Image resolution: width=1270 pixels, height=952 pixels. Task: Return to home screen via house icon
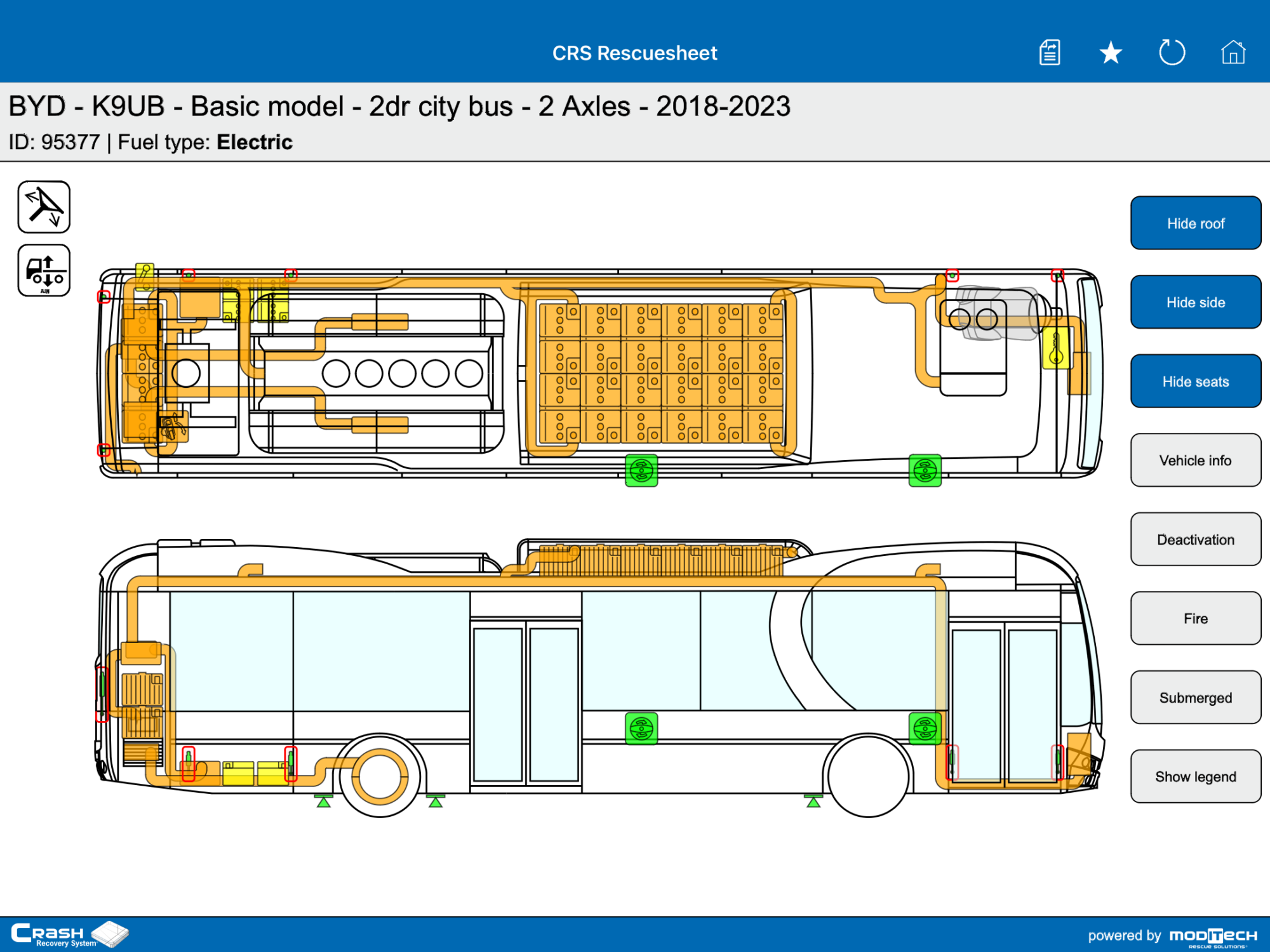click(x=1233, y=53)
